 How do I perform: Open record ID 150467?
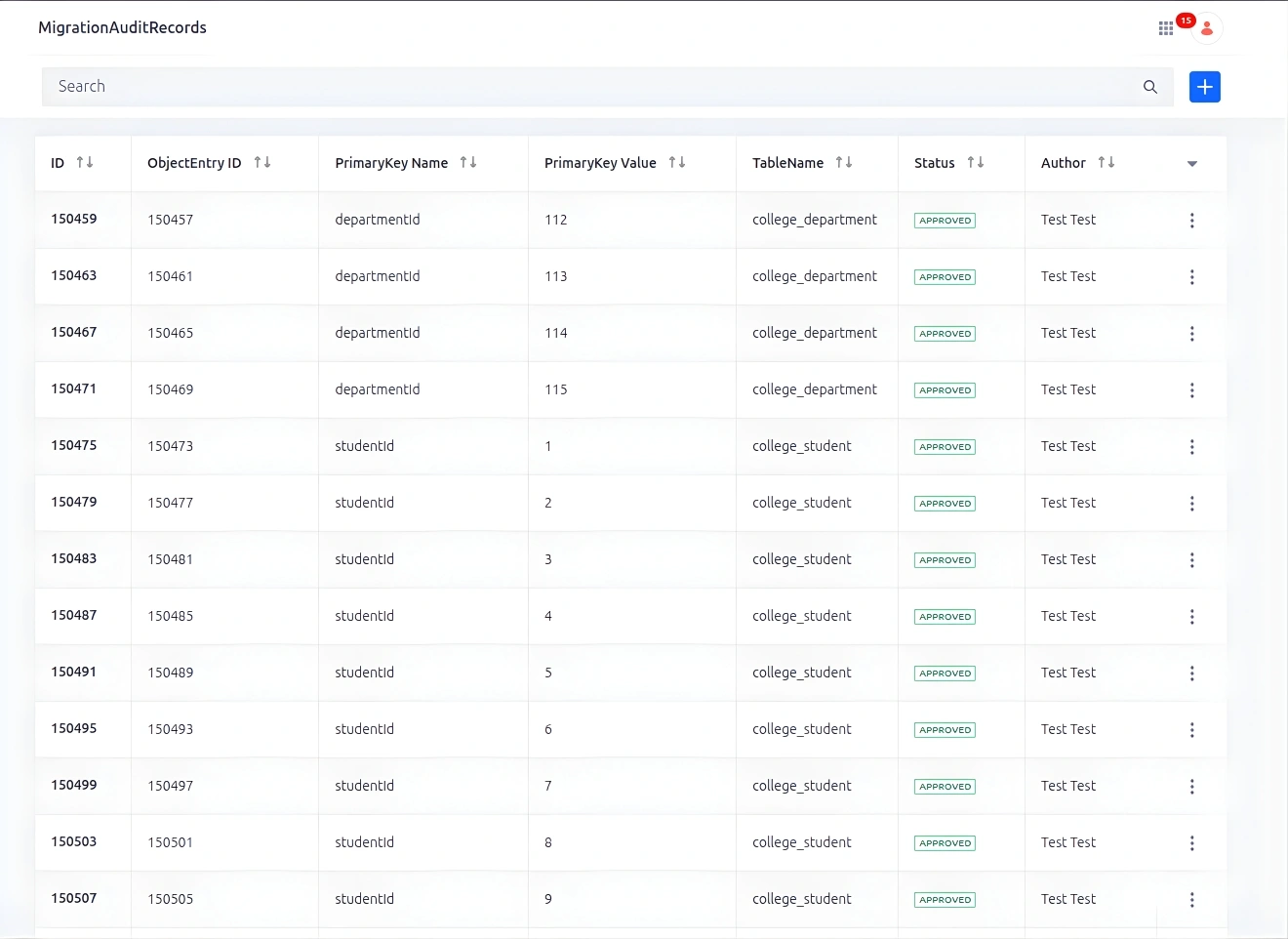point(74,332)
